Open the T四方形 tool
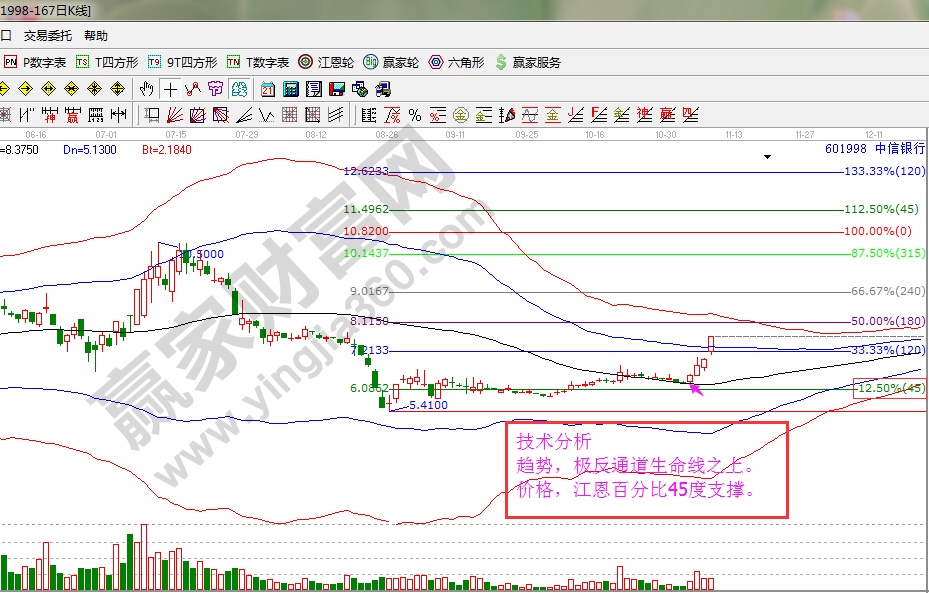 (108, 62)
